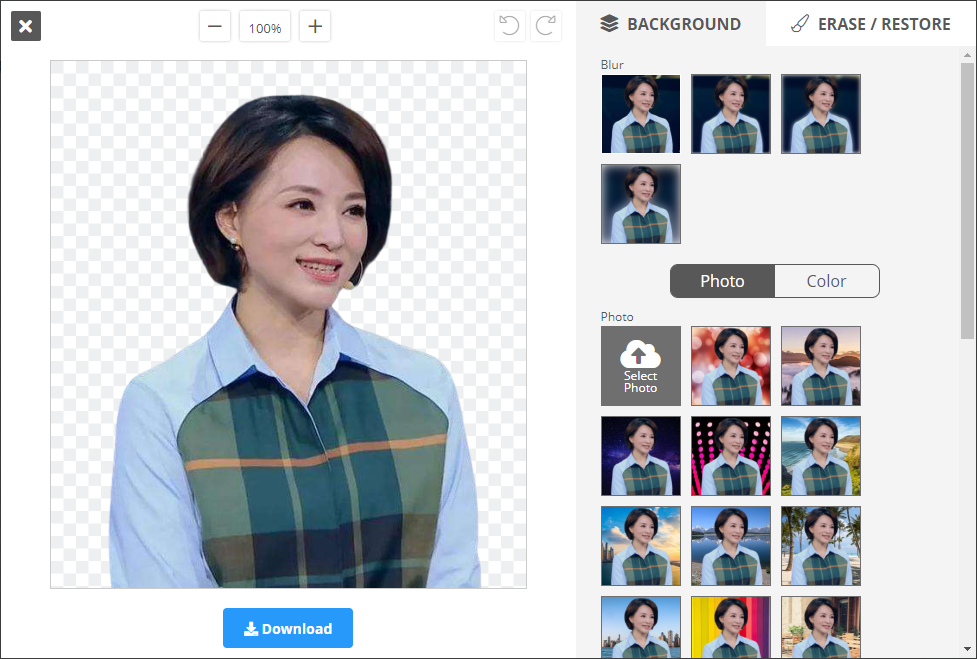Viewport: 977px width, 659px height.
Task: Select the second blur background thumbnail
Action: click(x=731, y=114)
